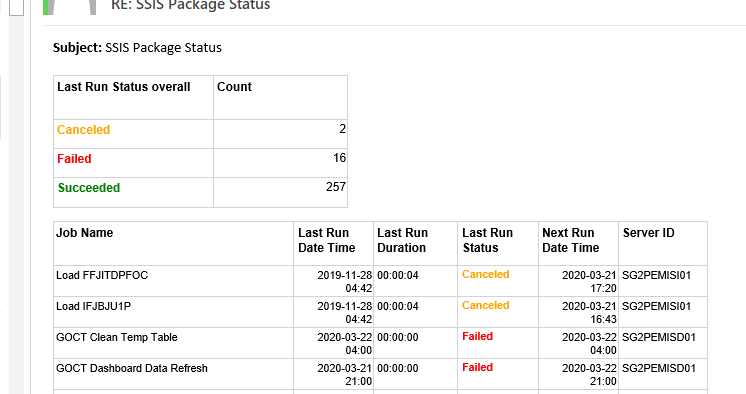The height and width of the screenshot is (394, 746).
Task: Click the Failed status row label
Action: 74,159
